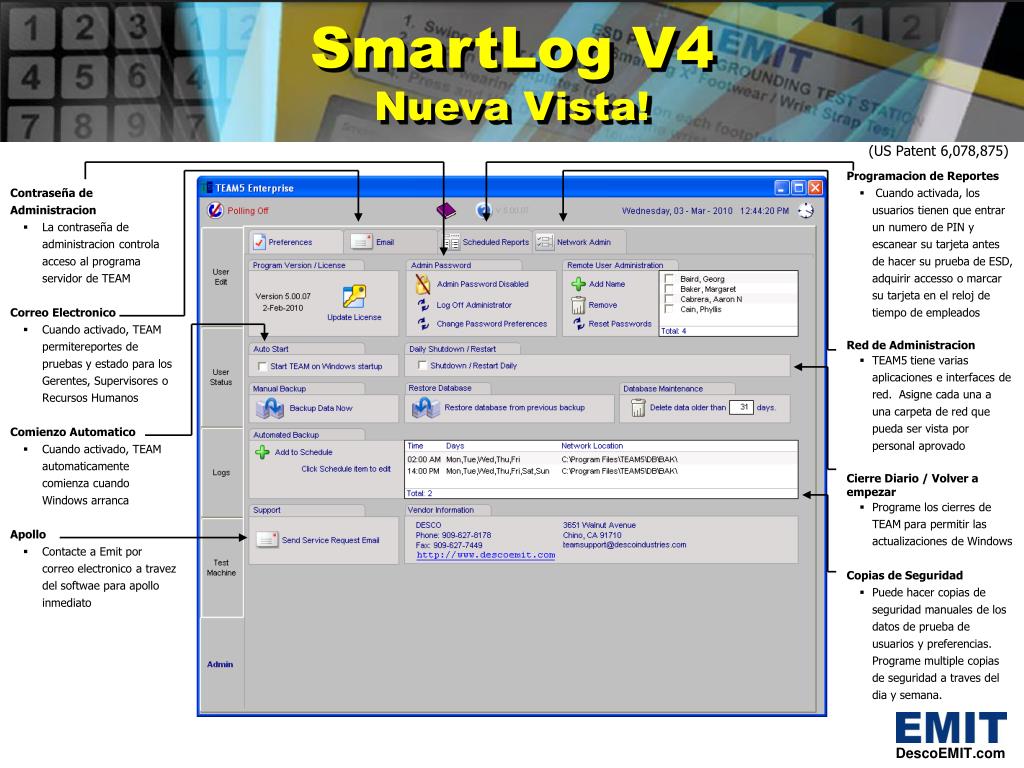Screen dimensions: 1024x768
Task: Click Backup Data Now
Action: pyautogui.click(x=321, y=408)
